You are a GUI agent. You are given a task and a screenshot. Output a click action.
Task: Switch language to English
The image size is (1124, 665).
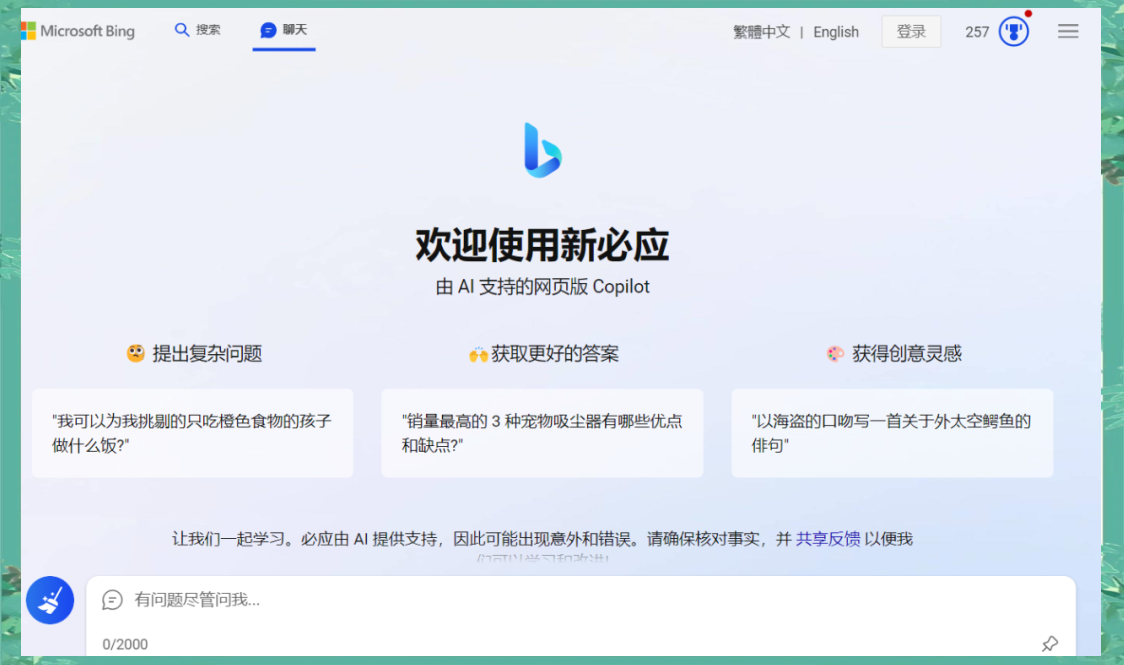(x=836, y=32)
